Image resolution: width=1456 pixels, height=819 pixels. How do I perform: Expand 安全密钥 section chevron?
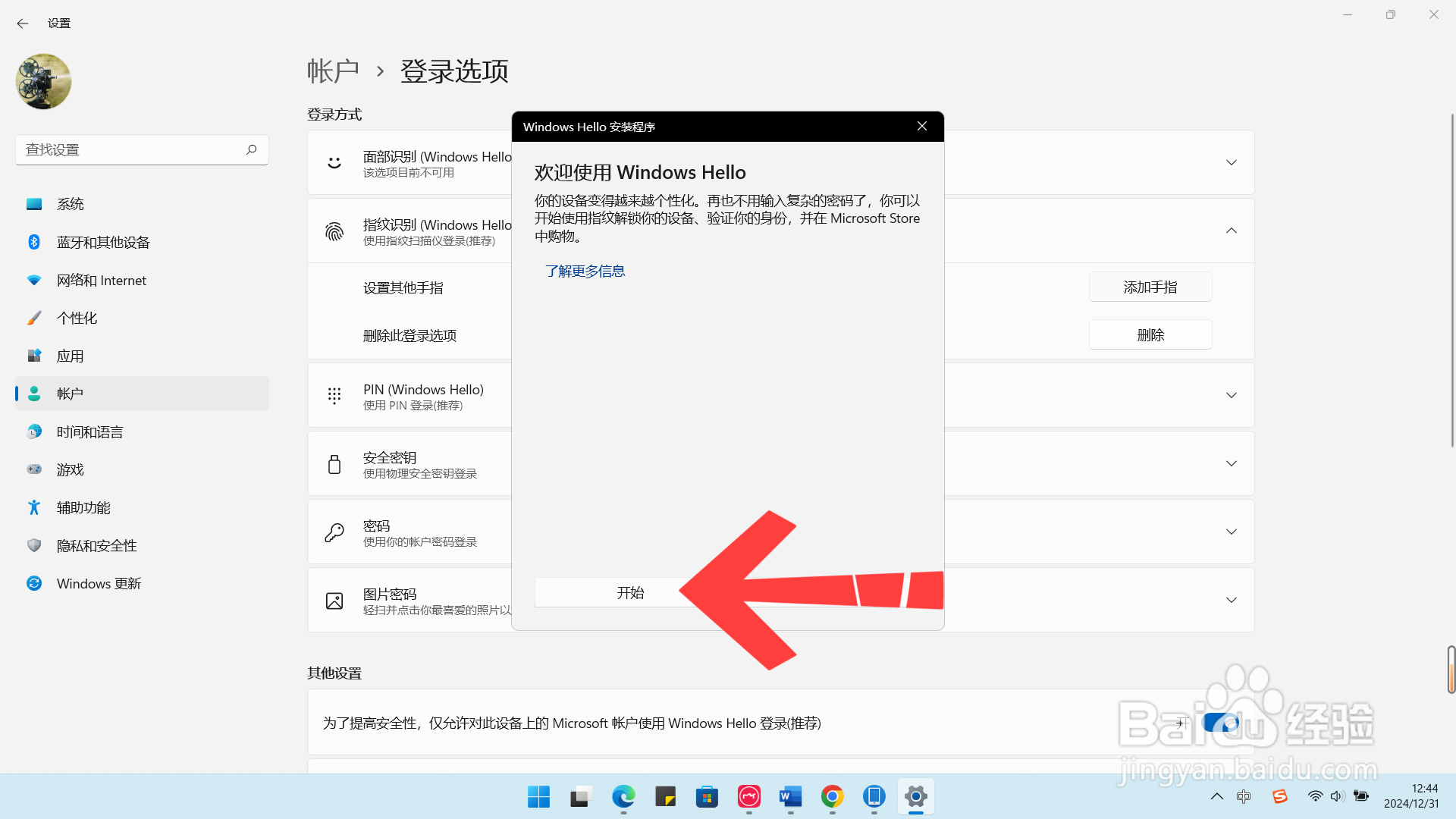[1232, 463]
